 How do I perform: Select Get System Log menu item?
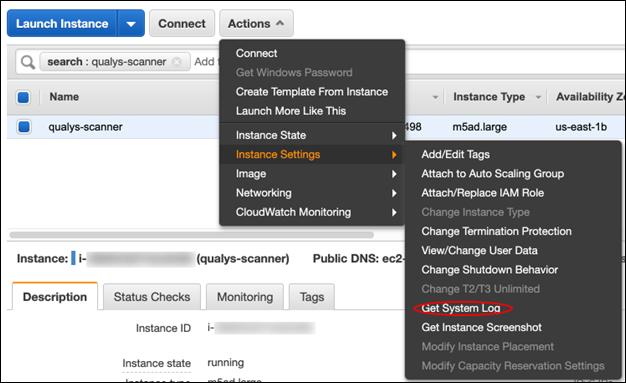tap(461, 308)
